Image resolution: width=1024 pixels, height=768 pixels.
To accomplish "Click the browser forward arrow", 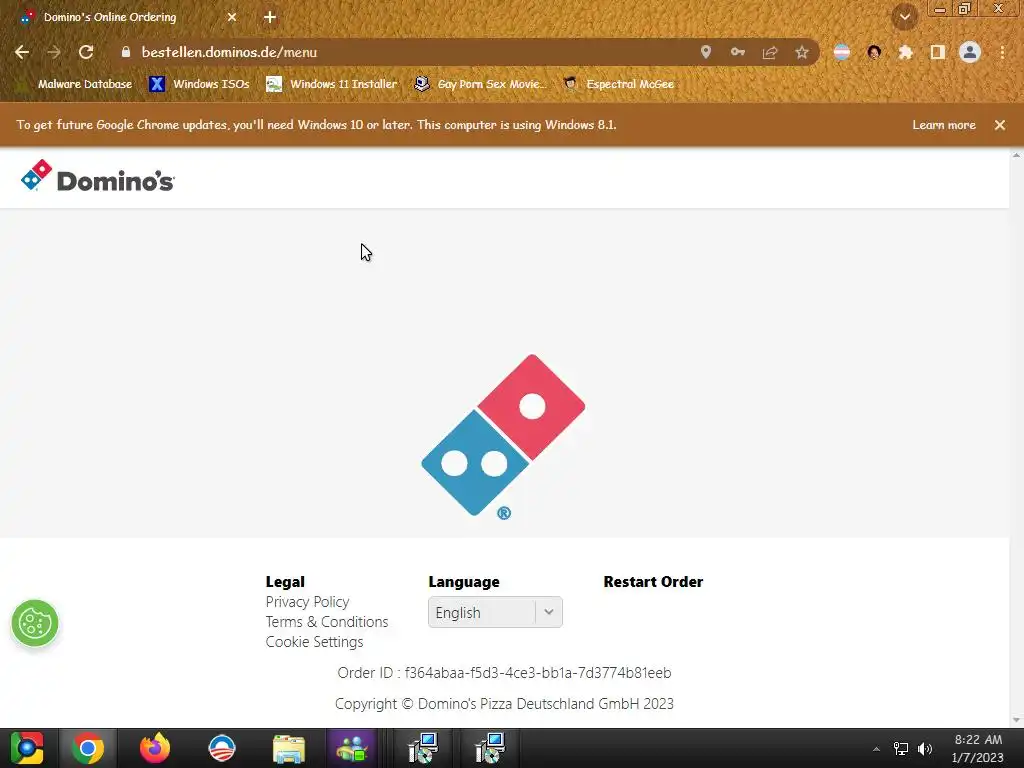I will (54, 52).
